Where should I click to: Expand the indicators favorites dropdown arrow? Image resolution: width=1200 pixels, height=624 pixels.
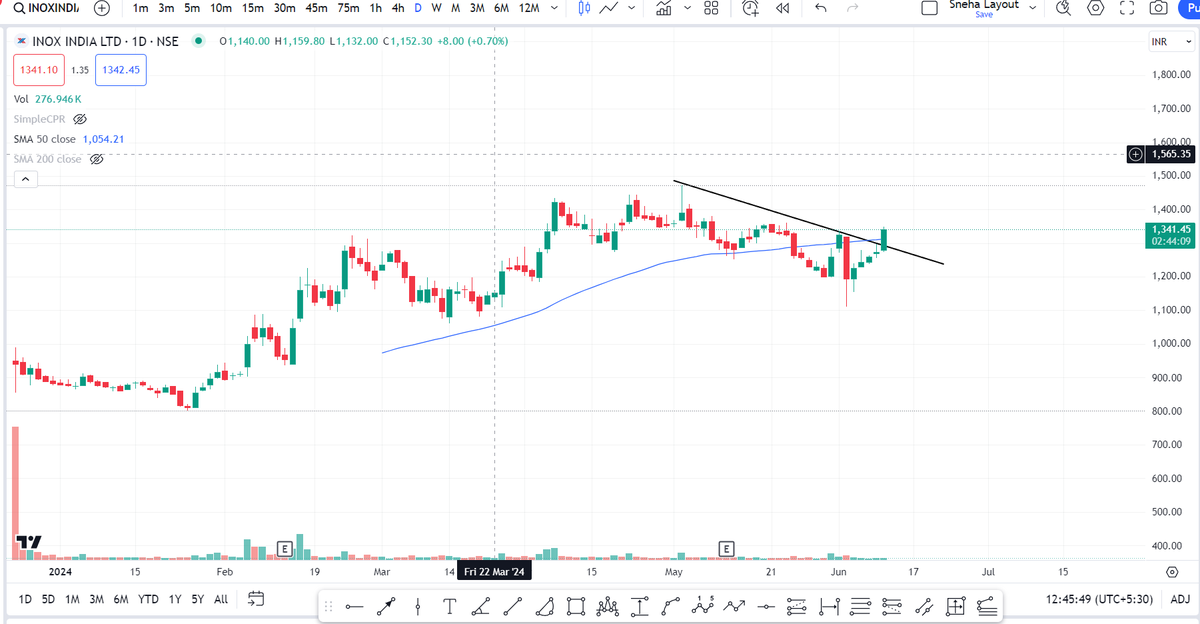(x=686, y=8)
